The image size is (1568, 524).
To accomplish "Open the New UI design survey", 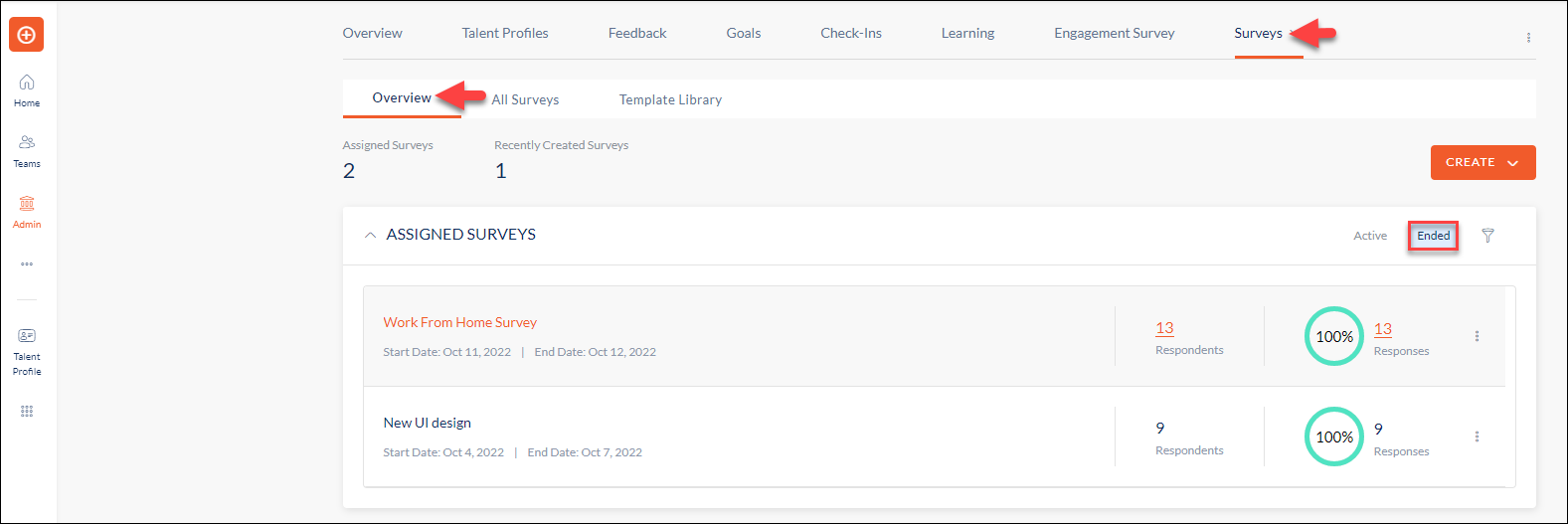I will coord(428,423).
